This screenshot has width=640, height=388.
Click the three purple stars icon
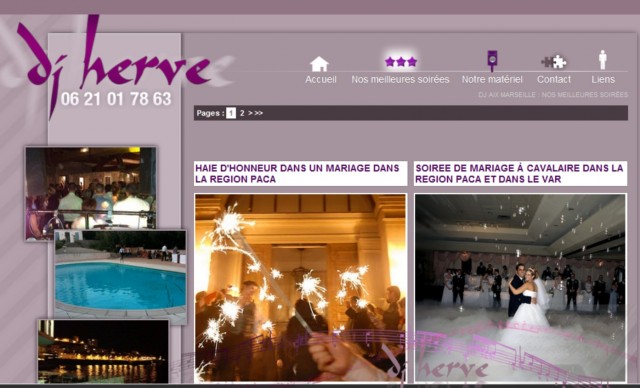tap(401, 62)
